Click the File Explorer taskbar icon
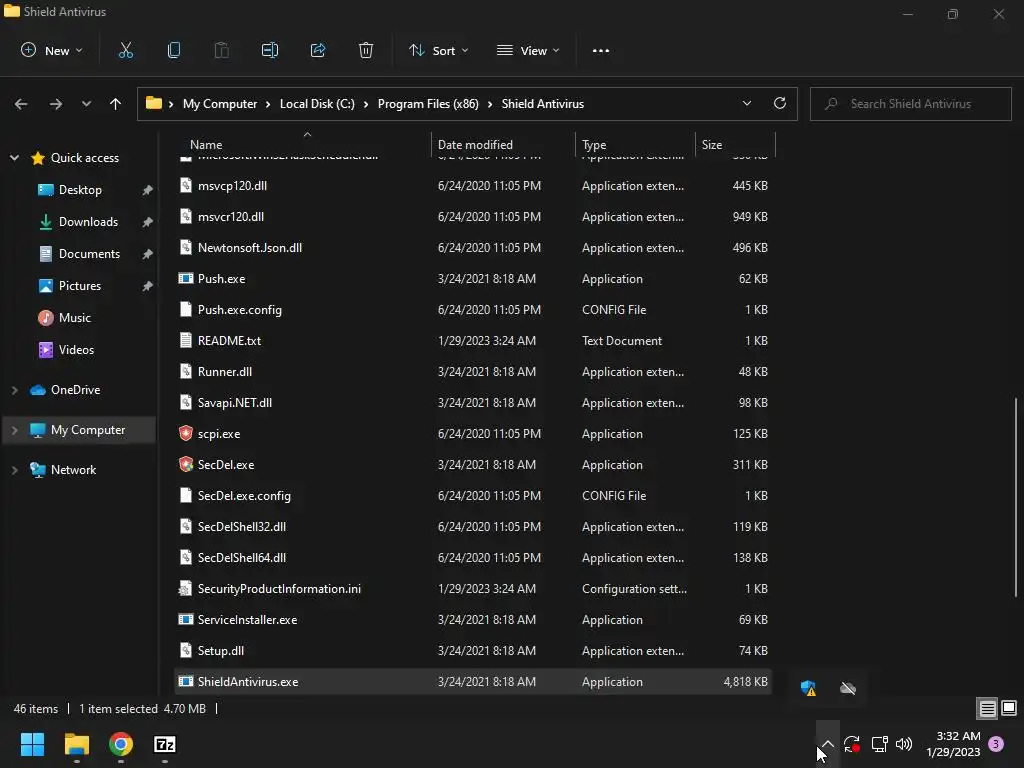1024x768 pixels. click(x=76, y=744)
